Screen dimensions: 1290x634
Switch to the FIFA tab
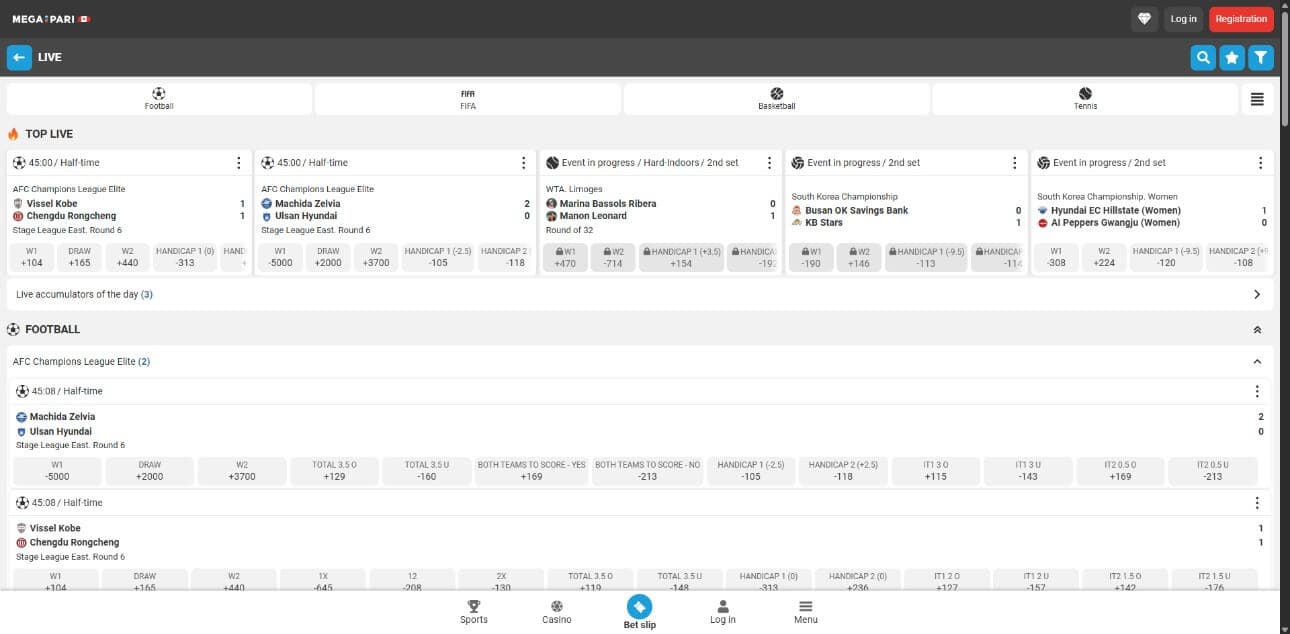[468, 99]
